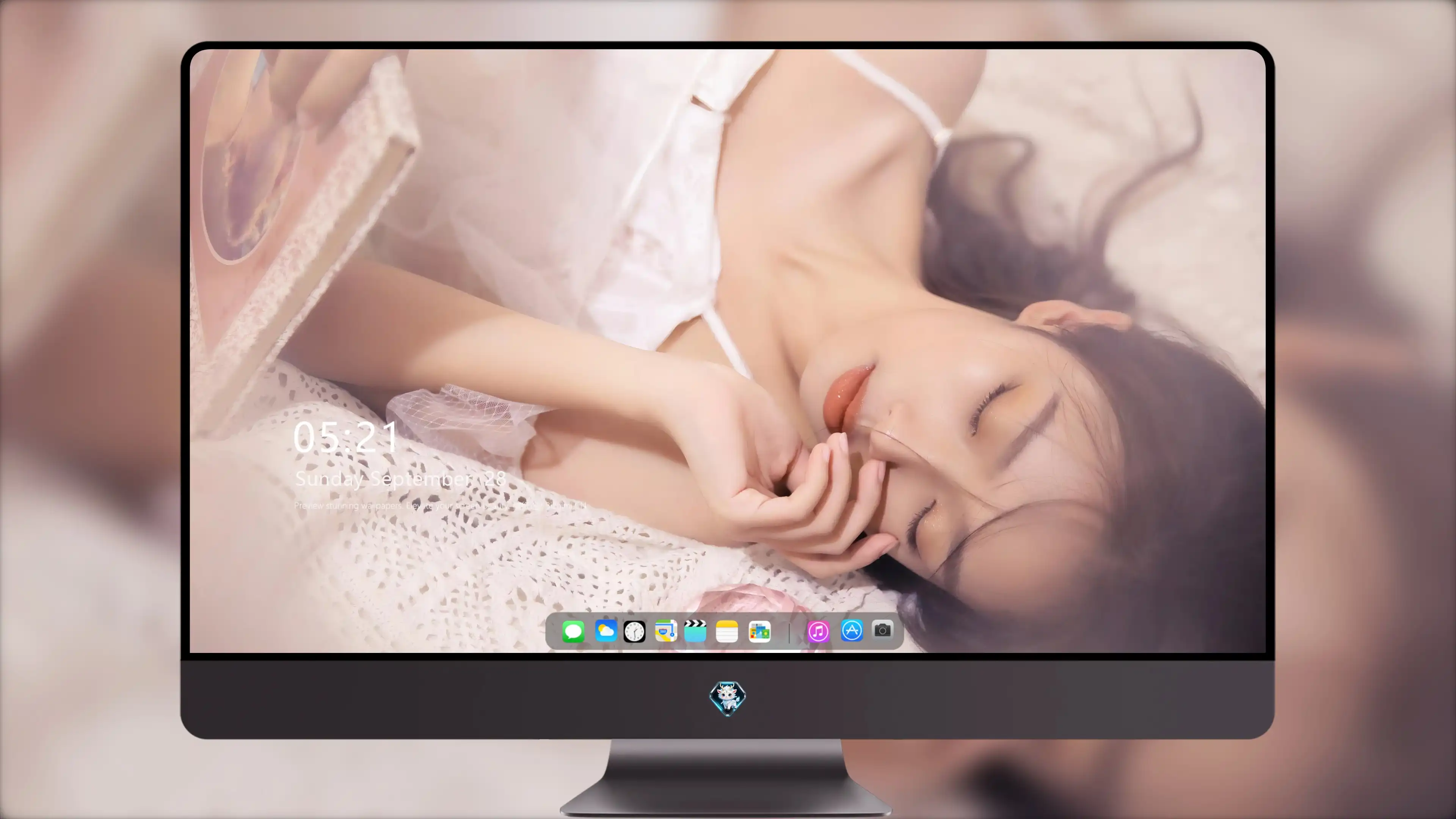Screen dimensions: 1456x819
Task: Open the pink iTunes music icon
Action: (x=819, y=631)
